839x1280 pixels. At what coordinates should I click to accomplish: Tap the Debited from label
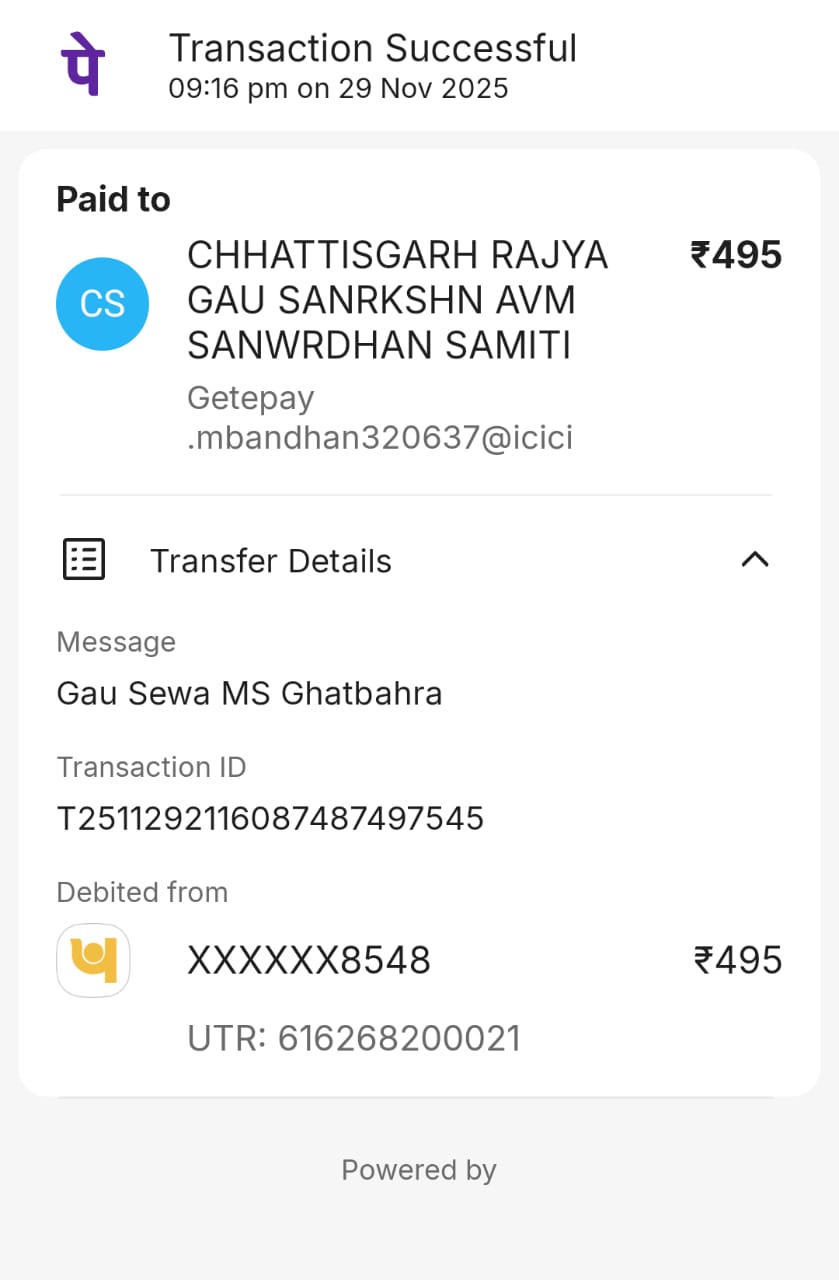coord(142,892)
